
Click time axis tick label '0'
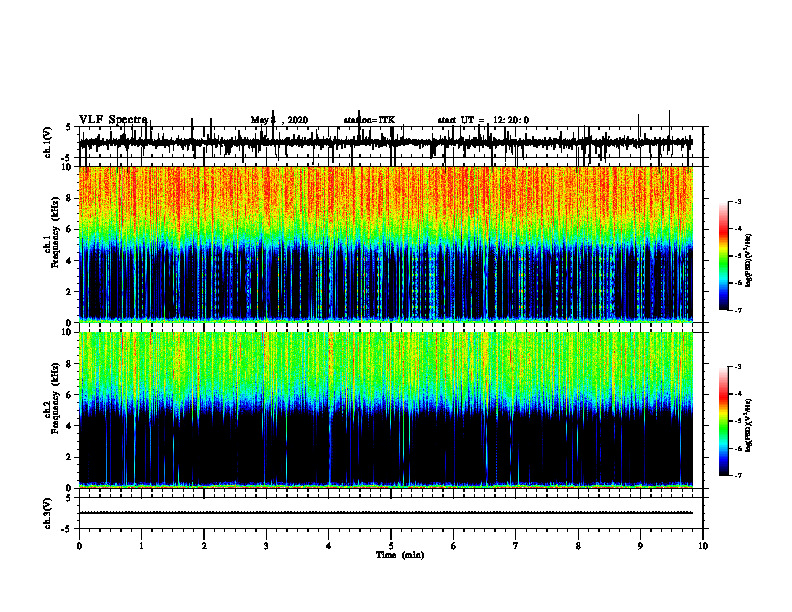(x=79, y=546)
